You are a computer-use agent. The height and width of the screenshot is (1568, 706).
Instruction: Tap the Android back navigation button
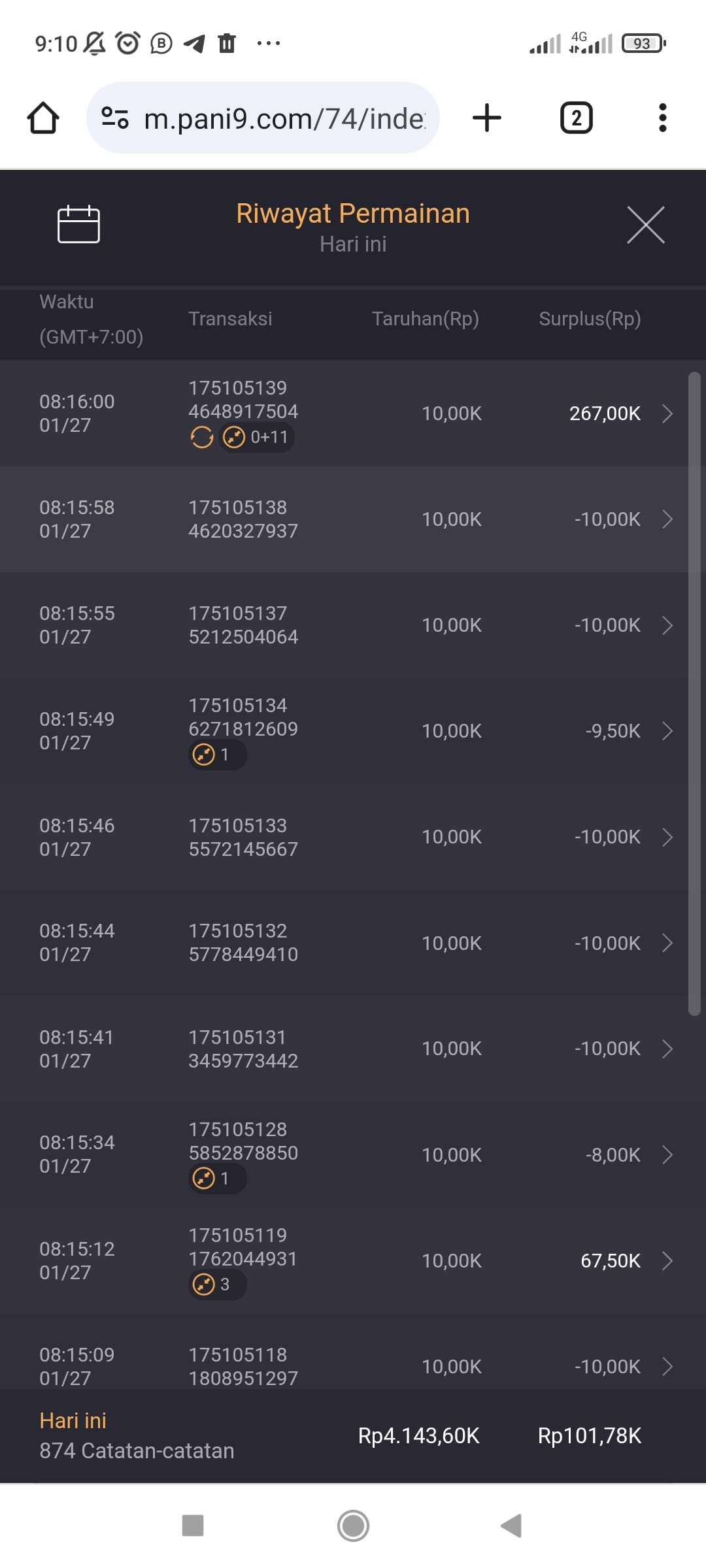pyautogui.click(x=511, y=1526)
